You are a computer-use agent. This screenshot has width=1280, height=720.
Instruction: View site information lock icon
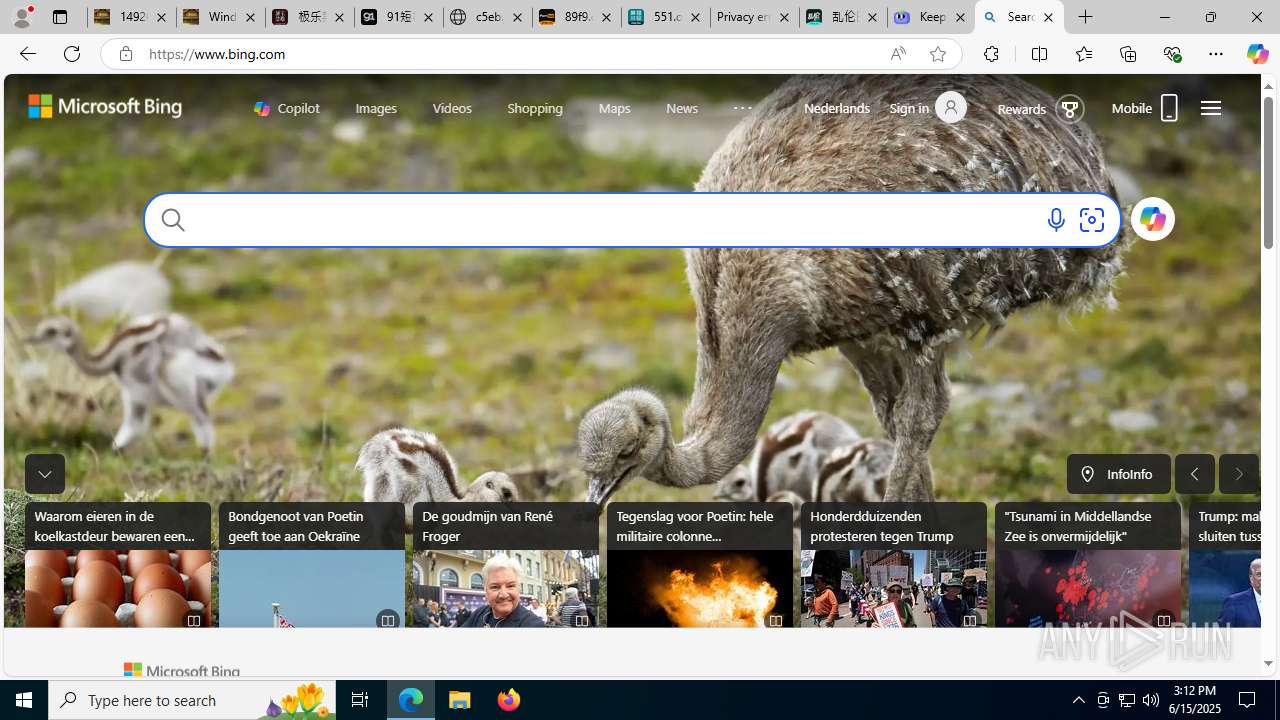(125, 54)
